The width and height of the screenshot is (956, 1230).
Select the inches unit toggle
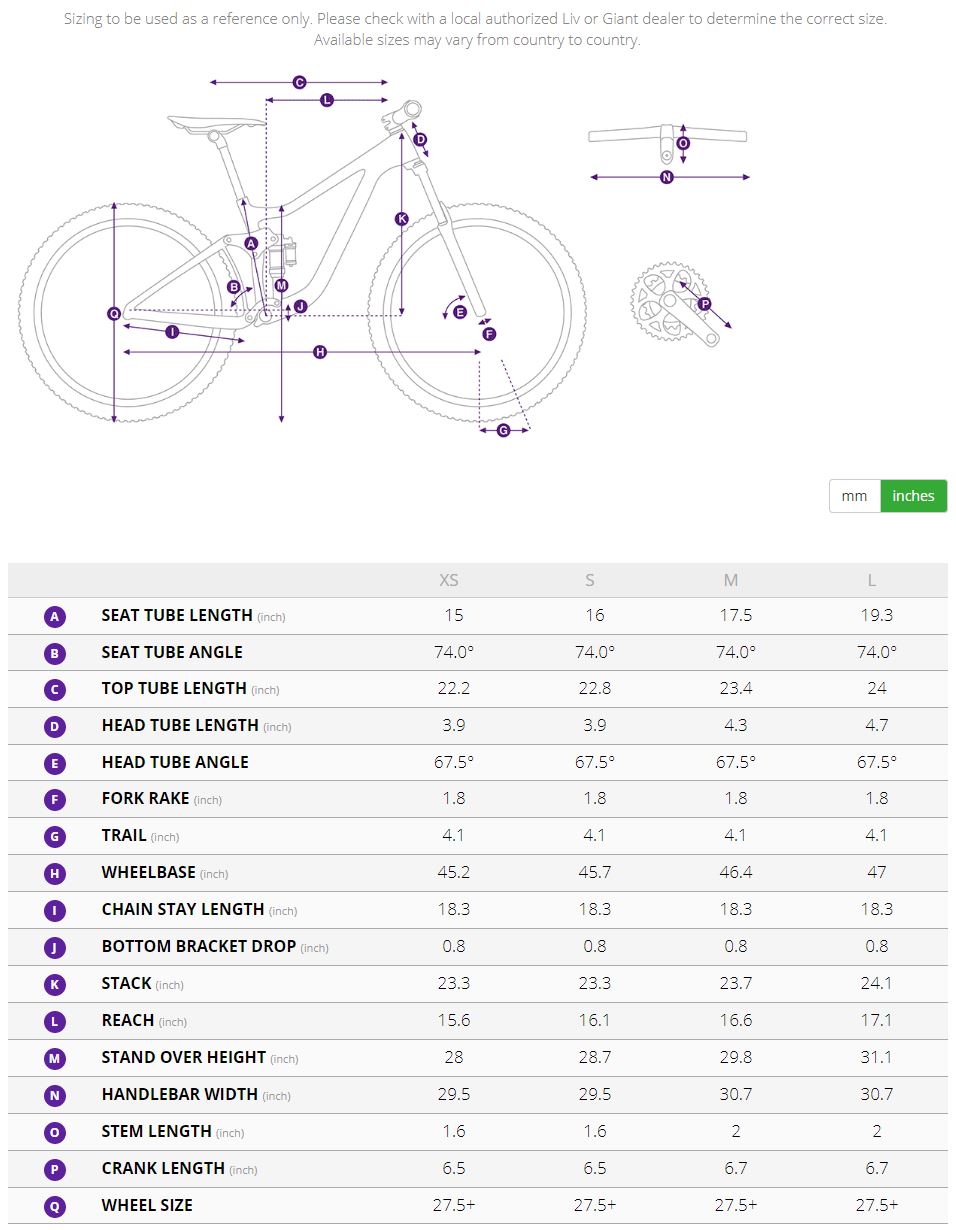[913, 496]
